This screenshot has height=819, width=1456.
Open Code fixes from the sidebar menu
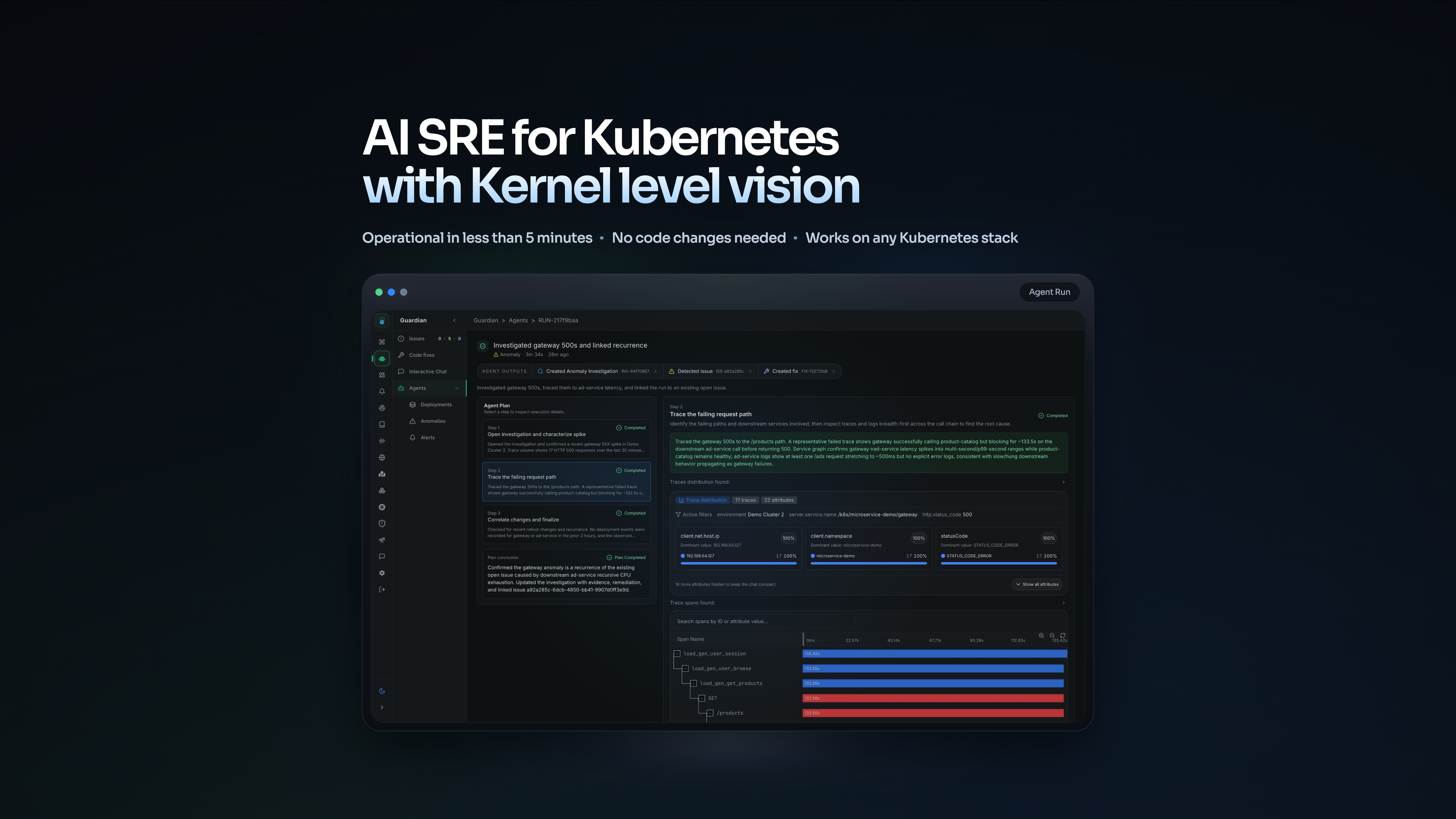point(421,355)
